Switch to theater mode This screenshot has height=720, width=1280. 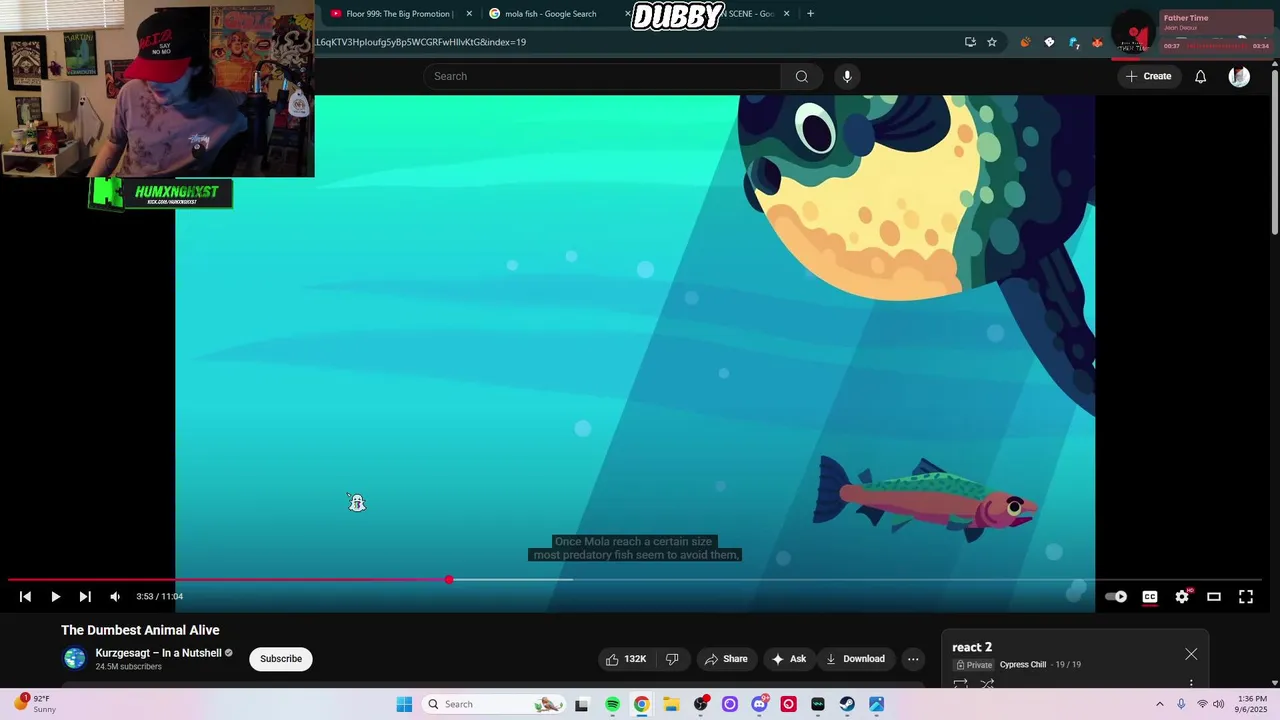1214,597
